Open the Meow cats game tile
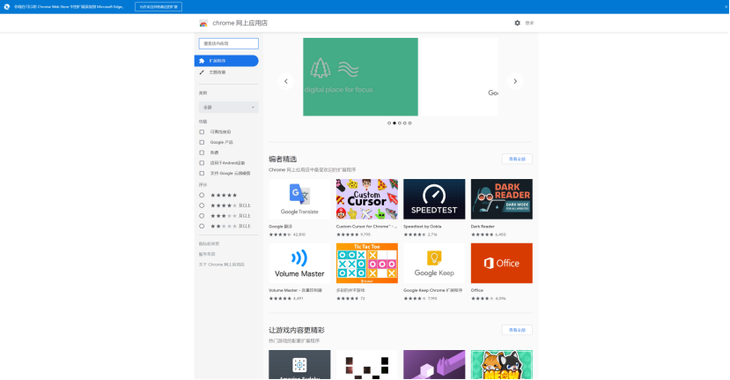 [x=501, y=365]
